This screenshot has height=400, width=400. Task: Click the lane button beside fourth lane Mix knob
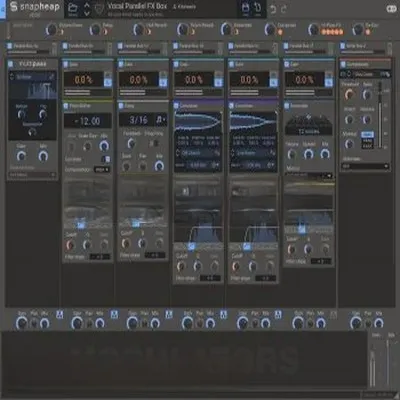coord(223,314)
